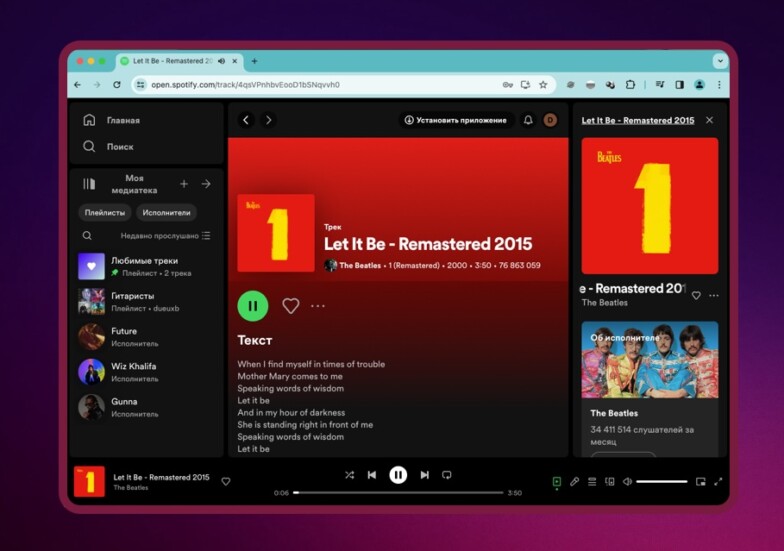Expand library with the arrow icon
The width and height of the screenshot is (784, 551).
click(206, 184)
